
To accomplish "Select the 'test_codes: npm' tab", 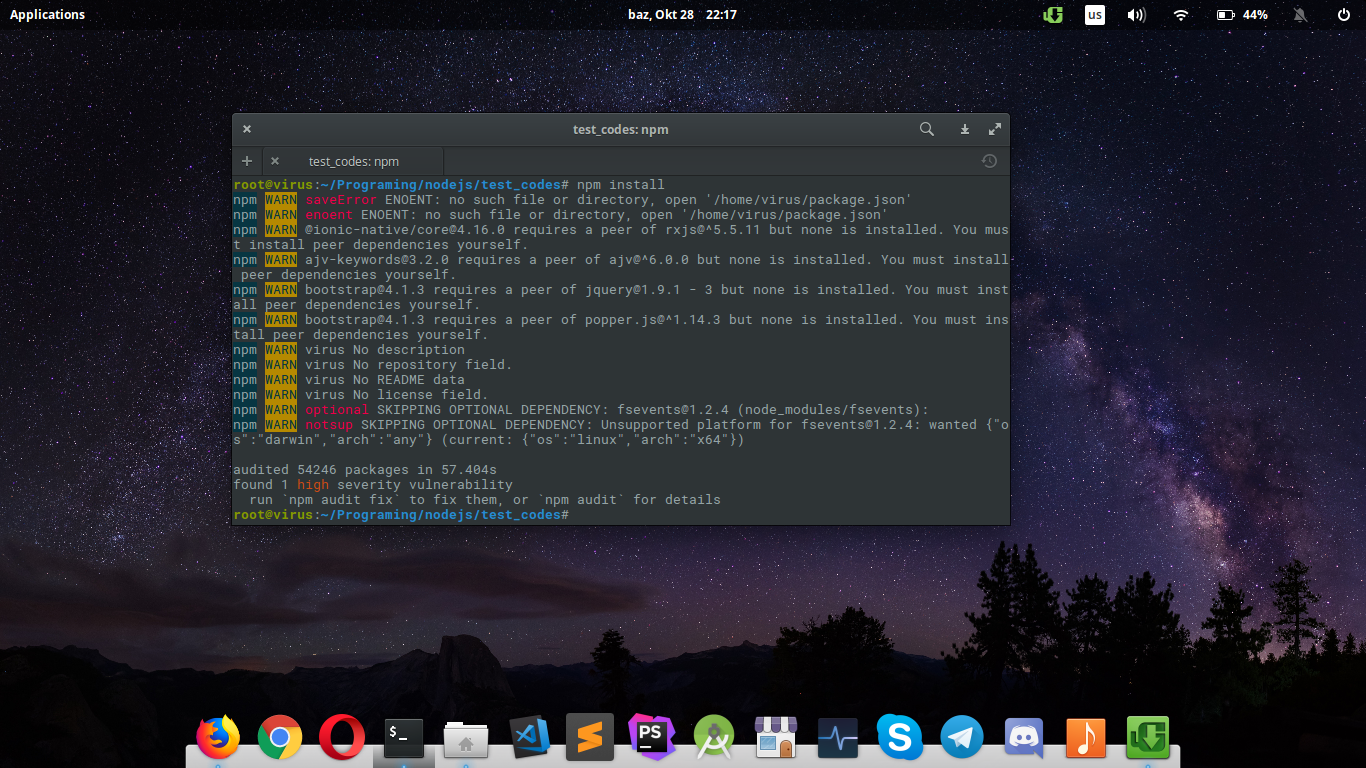I will click(x=353, y=161).
